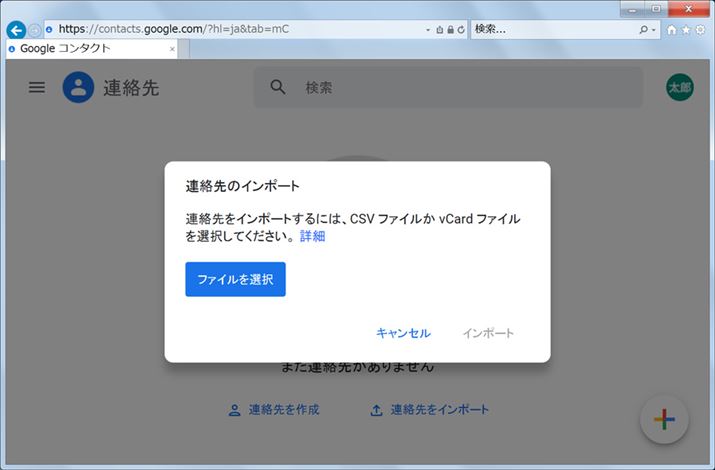
Task: Click the browser forward arrow button
Action: click(35, 30)
